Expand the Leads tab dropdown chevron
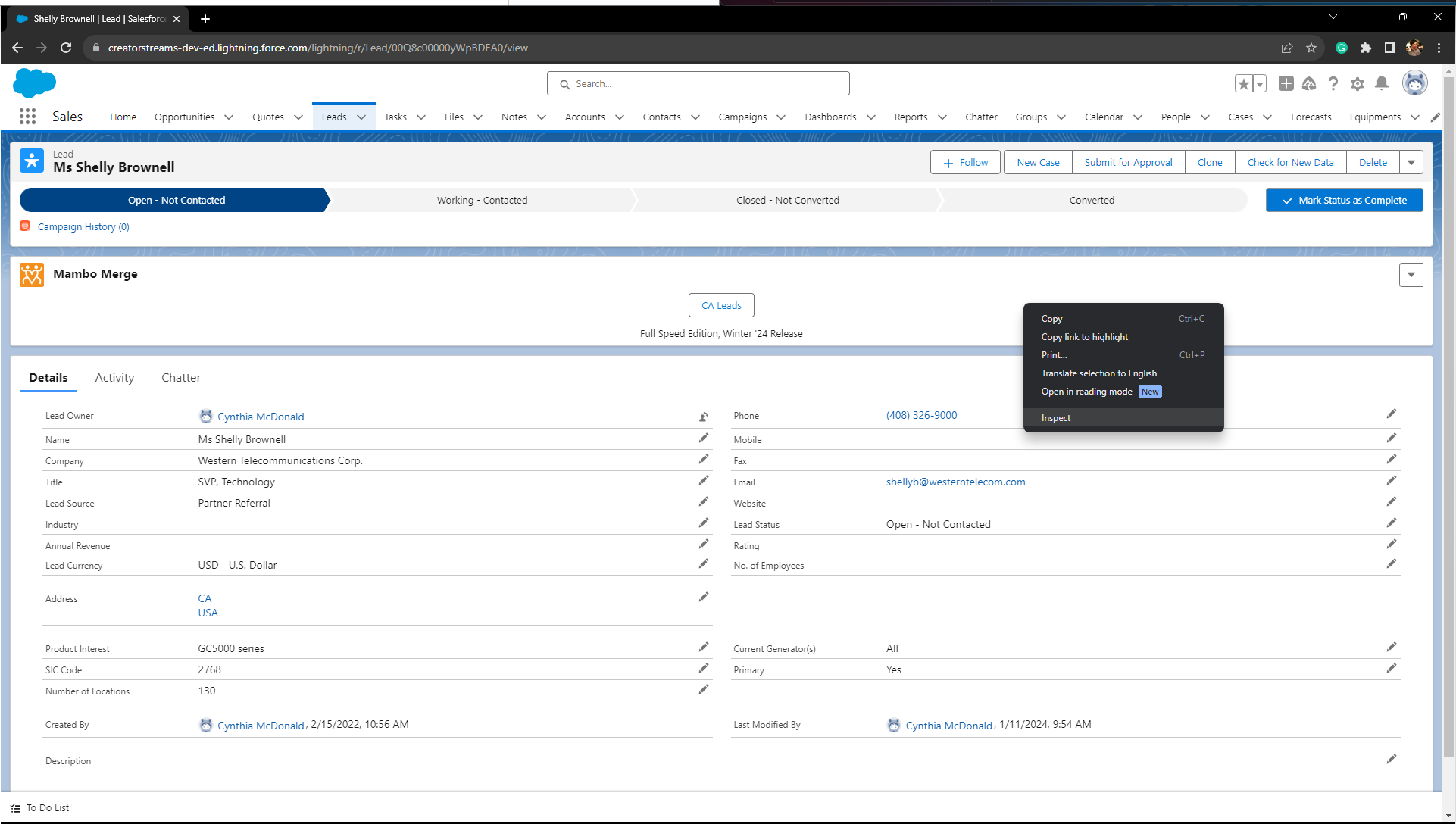 pos(361,117)
